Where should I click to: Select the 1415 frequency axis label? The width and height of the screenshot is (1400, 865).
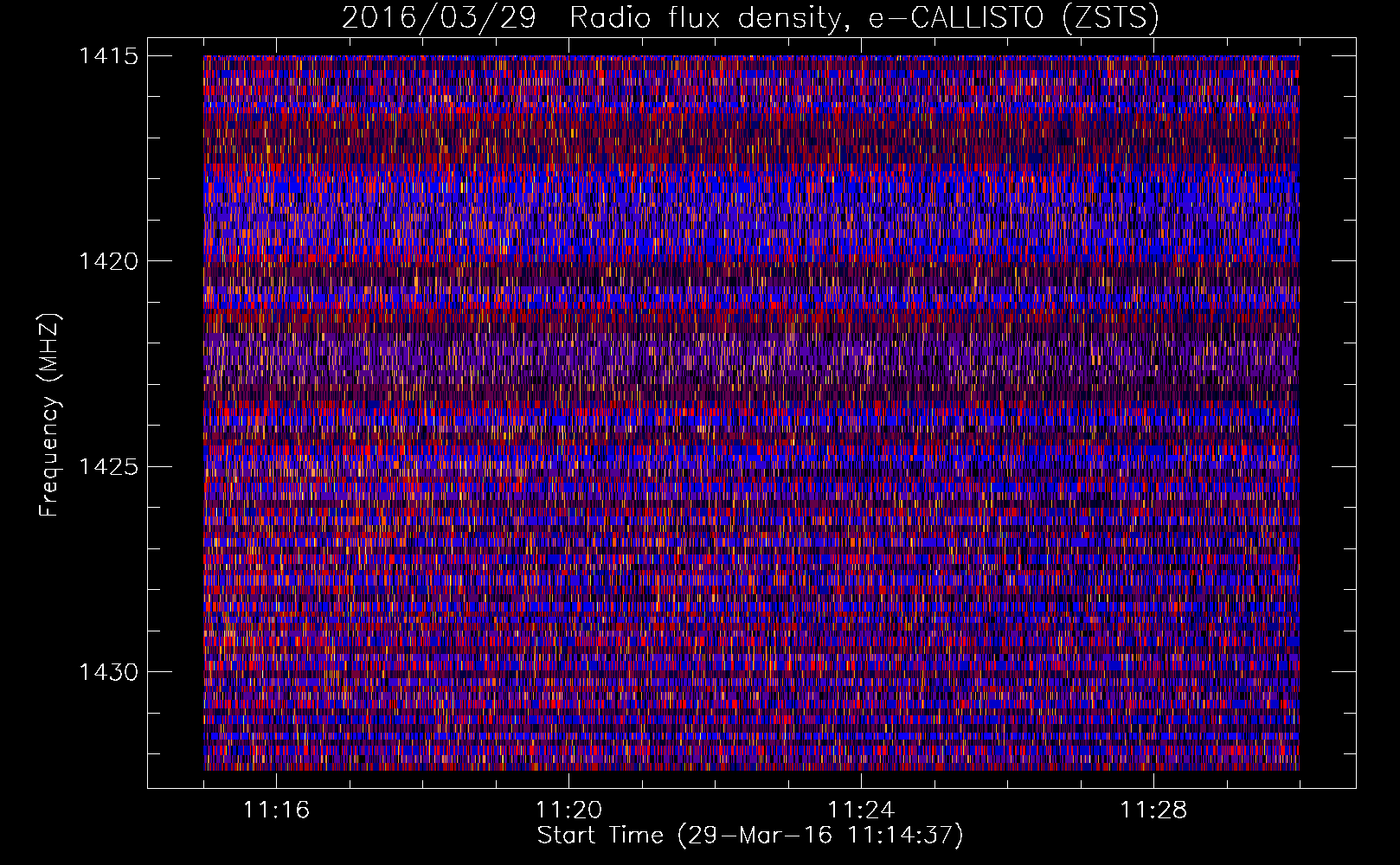pyautogui.click(x=108, y=56)
